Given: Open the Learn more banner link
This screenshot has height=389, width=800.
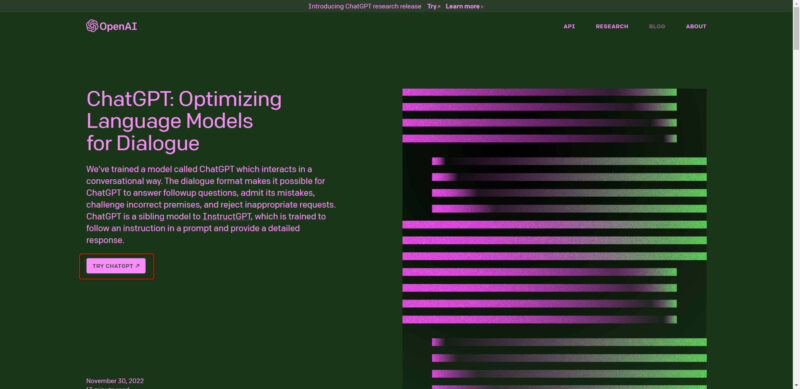Looking at the screenshot, I should point(462,6).
